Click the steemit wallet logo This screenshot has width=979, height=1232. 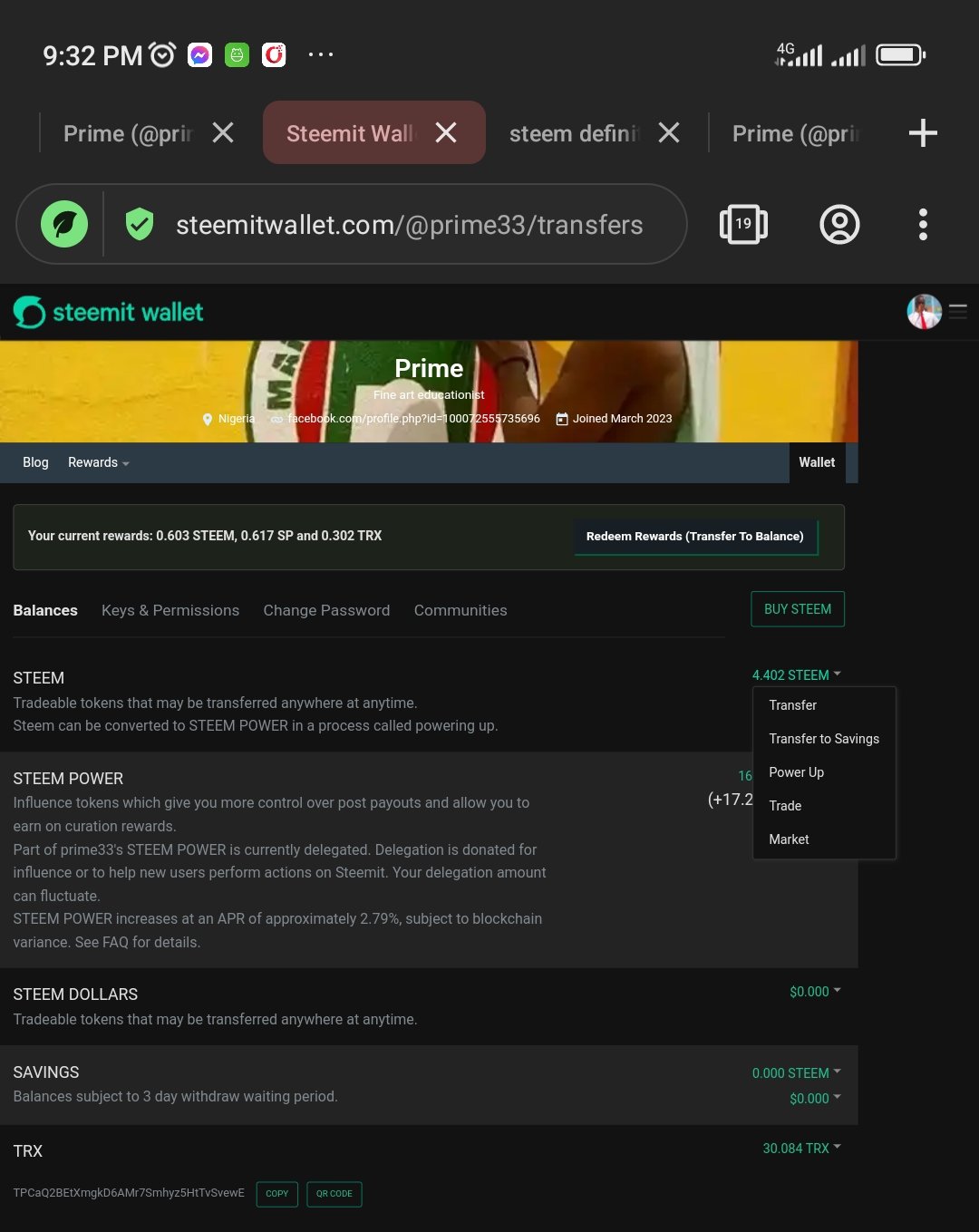click(108, 312)
